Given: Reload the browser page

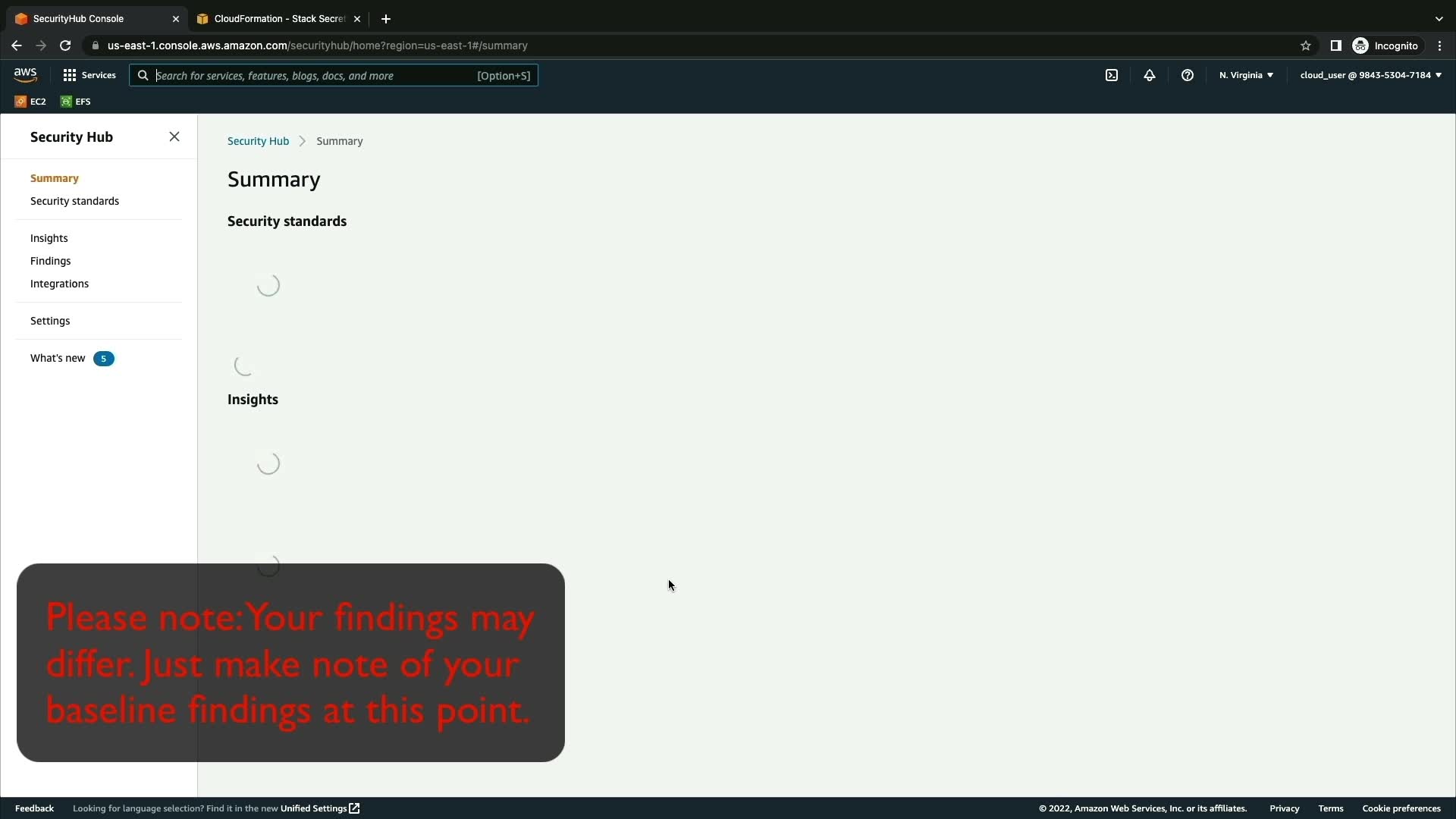Looking at the screenshot, I should pos(65,45).
